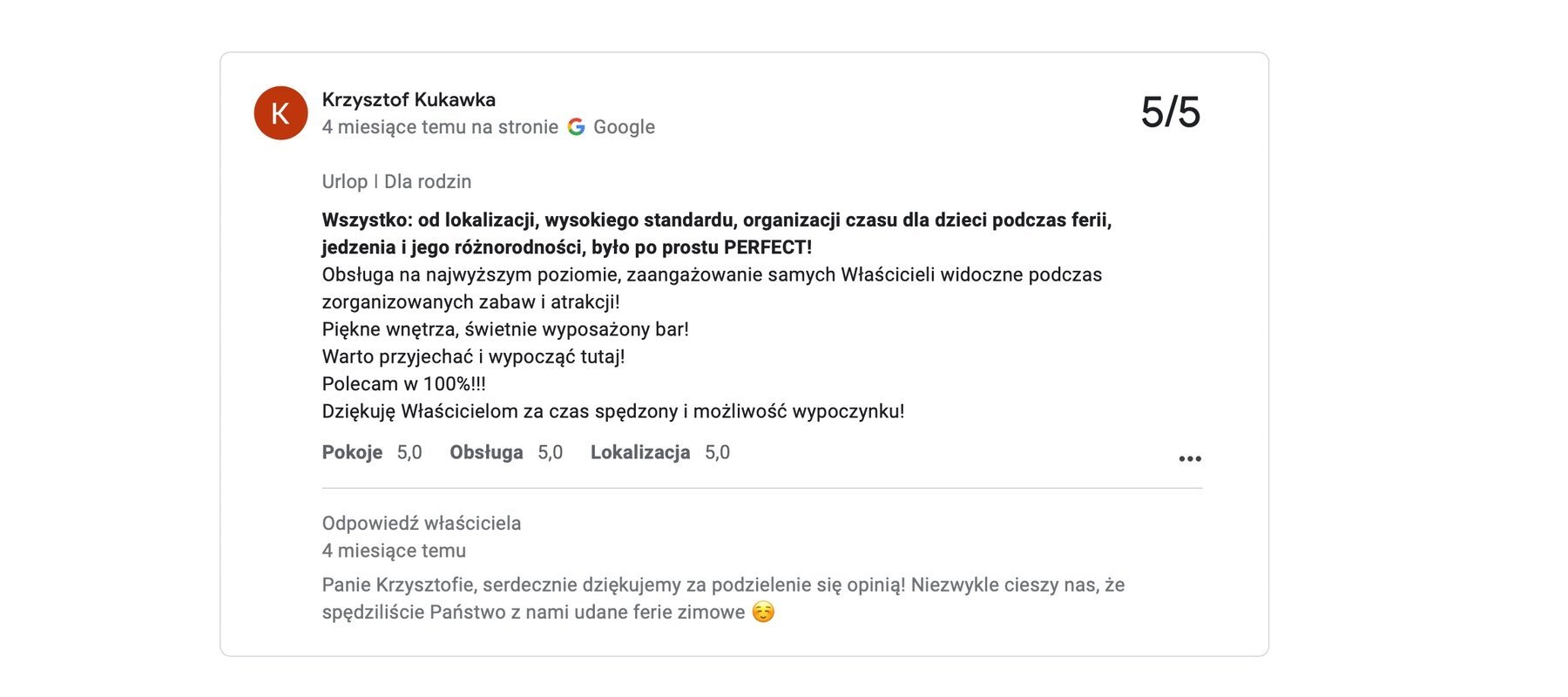This screenshot has width=1568, height=697.
Task: Click the Obsługa rating label
Action: click(486, 452)
